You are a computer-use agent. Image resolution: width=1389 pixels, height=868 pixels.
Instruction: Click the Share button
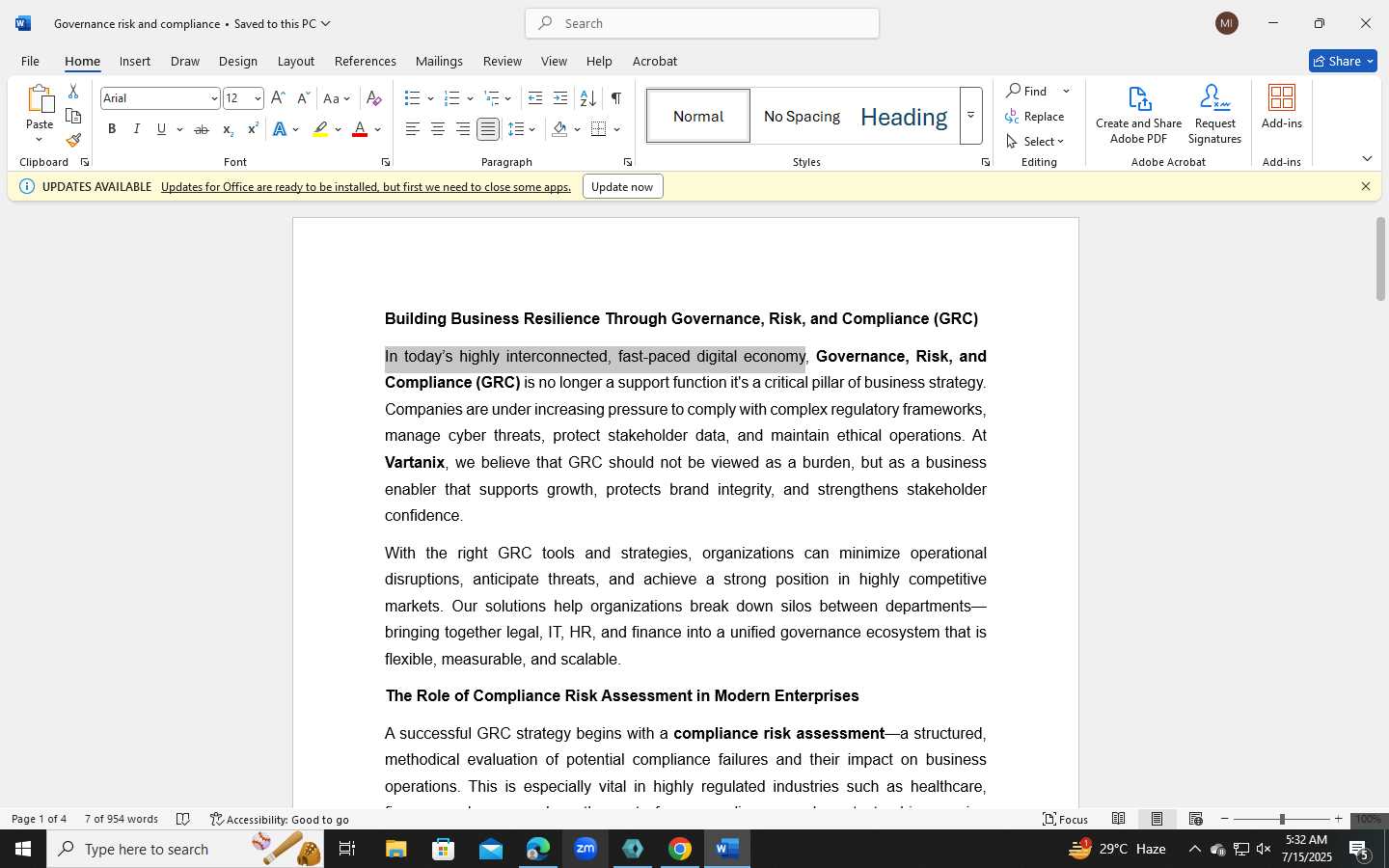point(1343,61)
